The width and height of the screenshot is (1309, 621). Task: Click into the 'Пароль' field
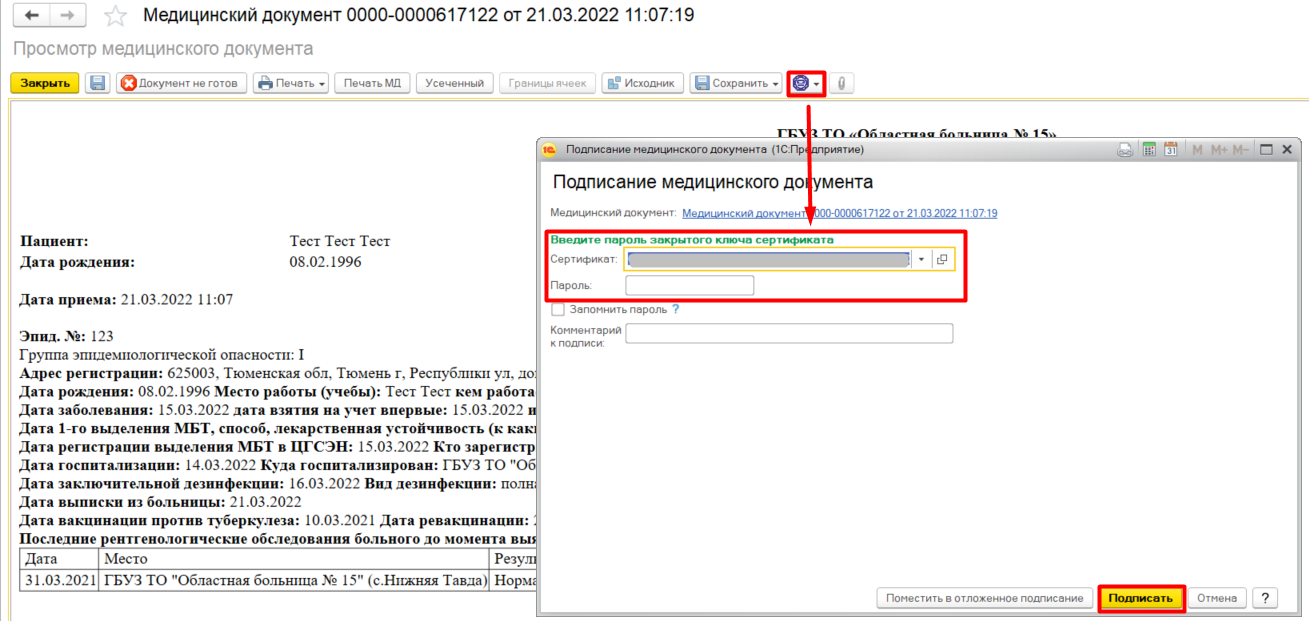(x=689, y=286)
